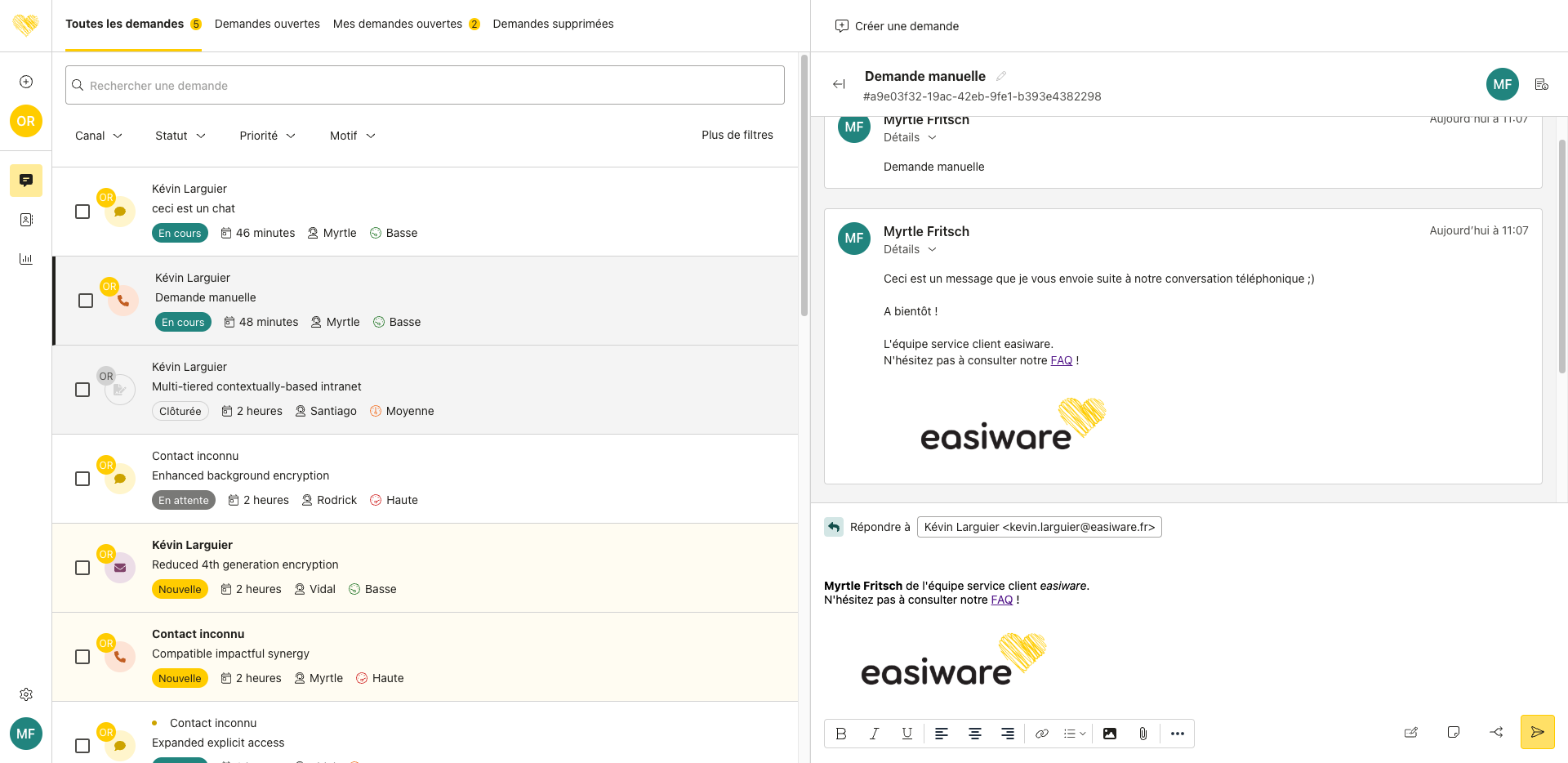Open the Mes demandes ouvertes tab
Viewport: 1568px width, 763px height.
coord(398,24)
